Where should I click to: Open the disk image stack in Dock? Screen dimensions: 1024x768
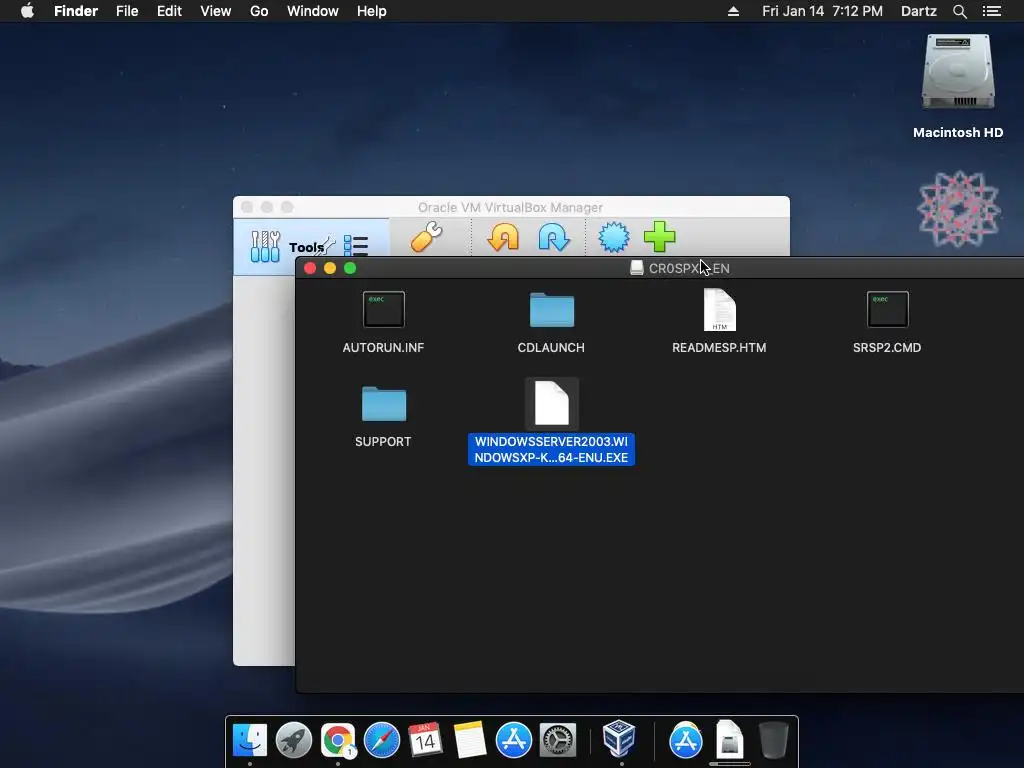point(729,740)
